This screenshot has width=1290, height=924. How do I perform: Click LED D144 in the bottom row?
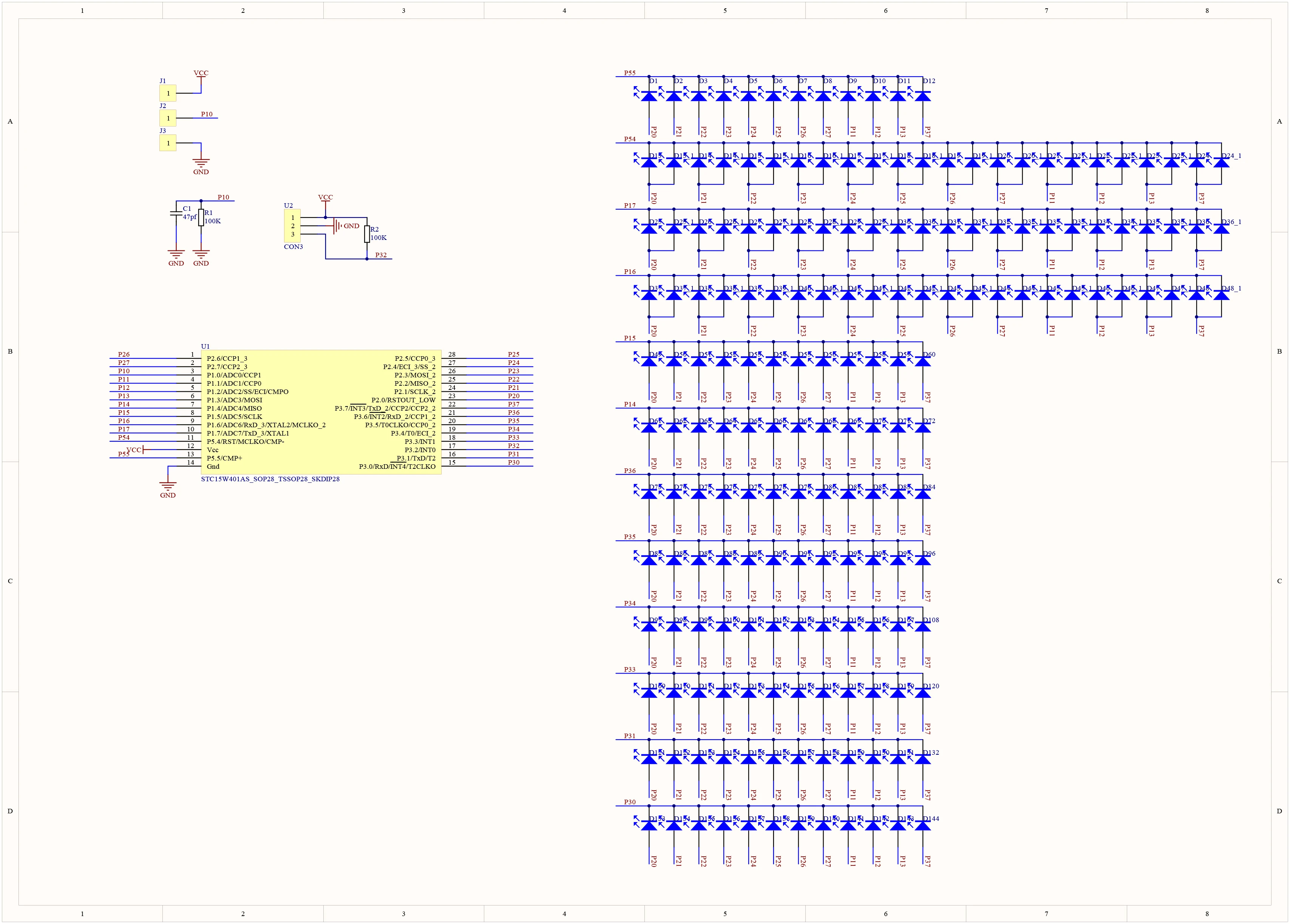point(922,825)
